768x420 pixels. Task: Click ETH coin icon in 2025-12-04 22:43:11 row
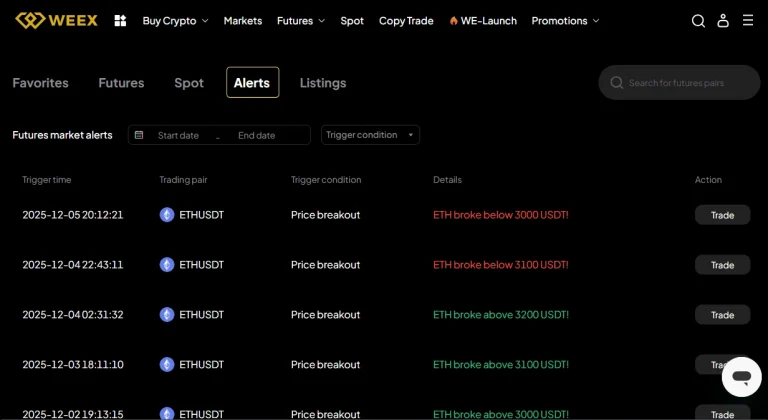click(167, 265)
